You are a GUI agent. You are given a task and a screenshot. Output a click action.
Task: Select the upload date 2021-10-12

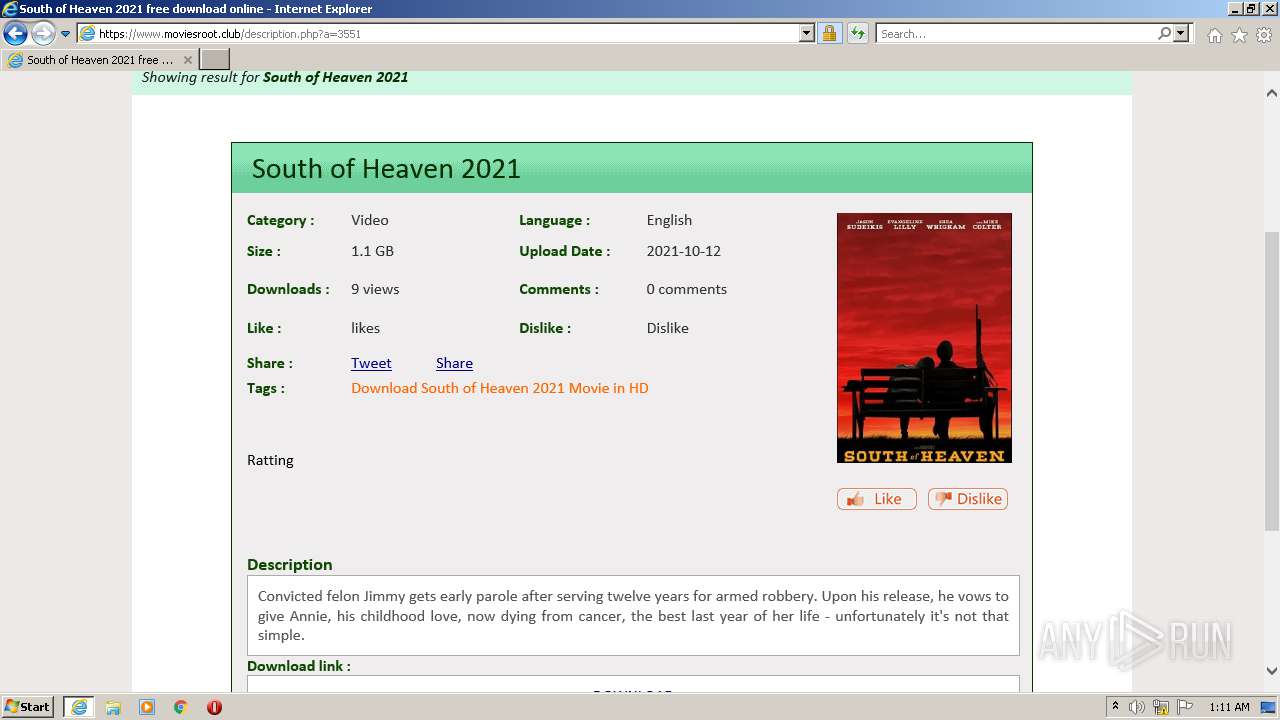tap(683, 251)
